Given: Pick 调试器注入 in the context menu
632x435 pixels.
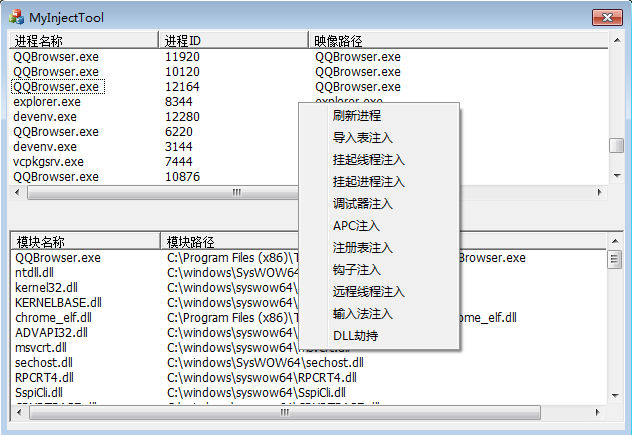Looking at the screenshot, I should pyautogui.click(x=363, y=204).
